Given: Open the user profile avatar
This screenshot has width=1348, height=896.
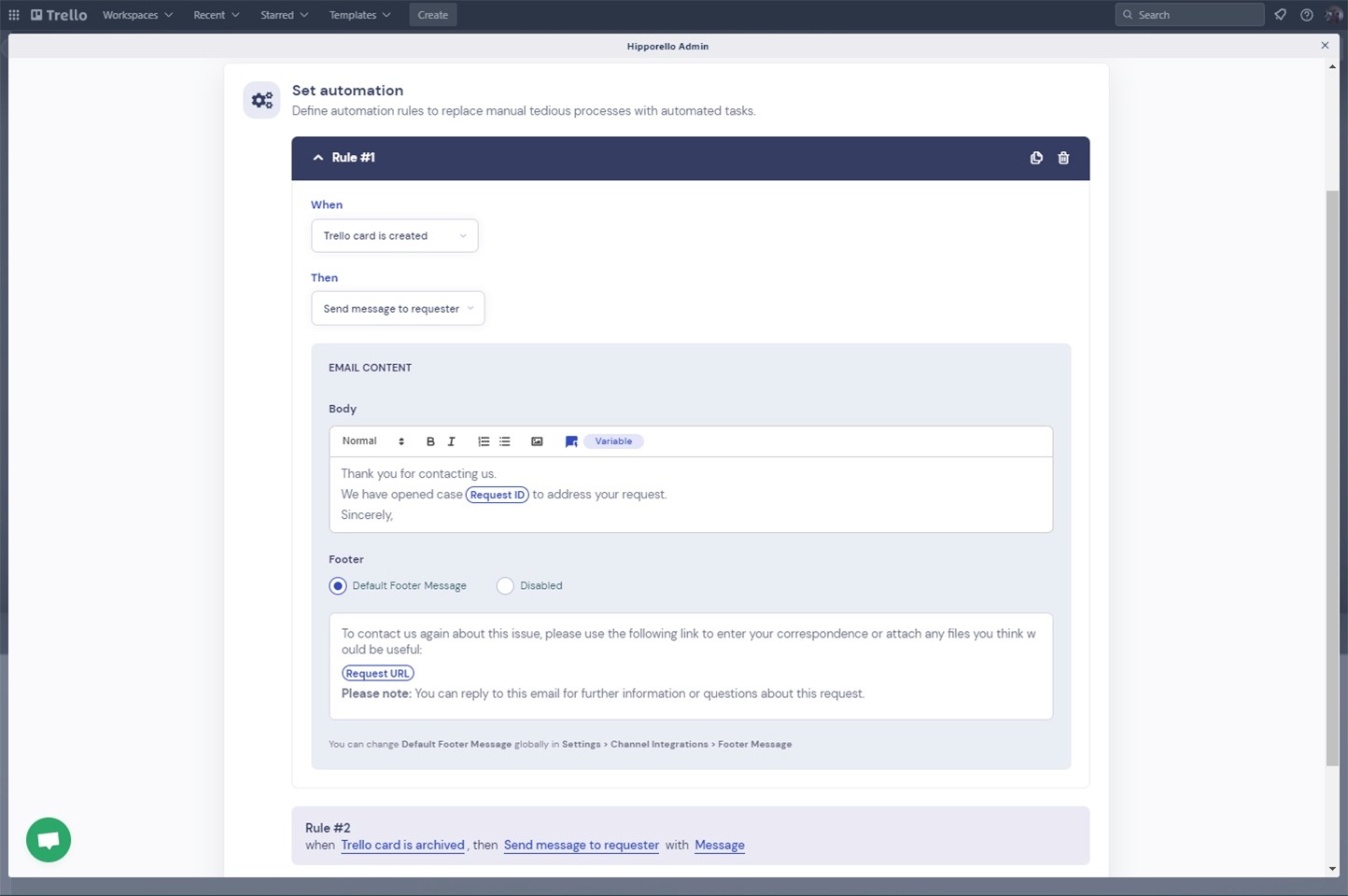Looking at the screenshot, I should (1334, 15).
